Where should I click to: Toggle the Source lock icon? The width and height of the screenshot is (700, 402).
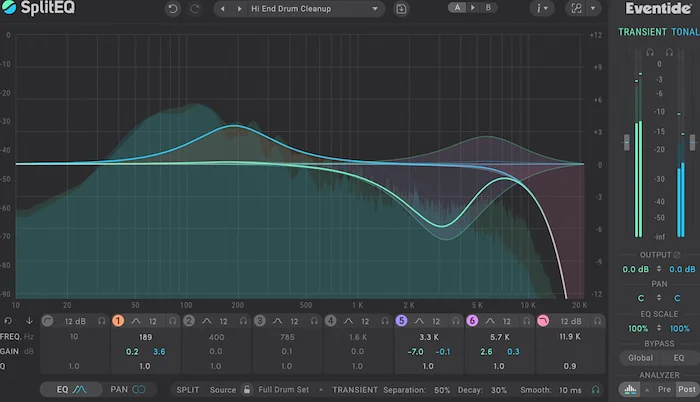[246, 389]
